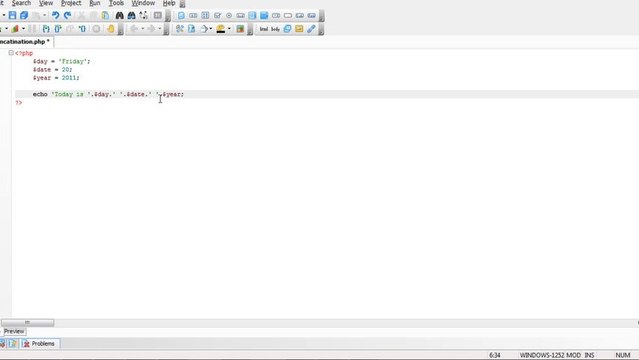Click the Replace text icon
The width and height of the screenshot is (639, 360).
pos(143,15)
